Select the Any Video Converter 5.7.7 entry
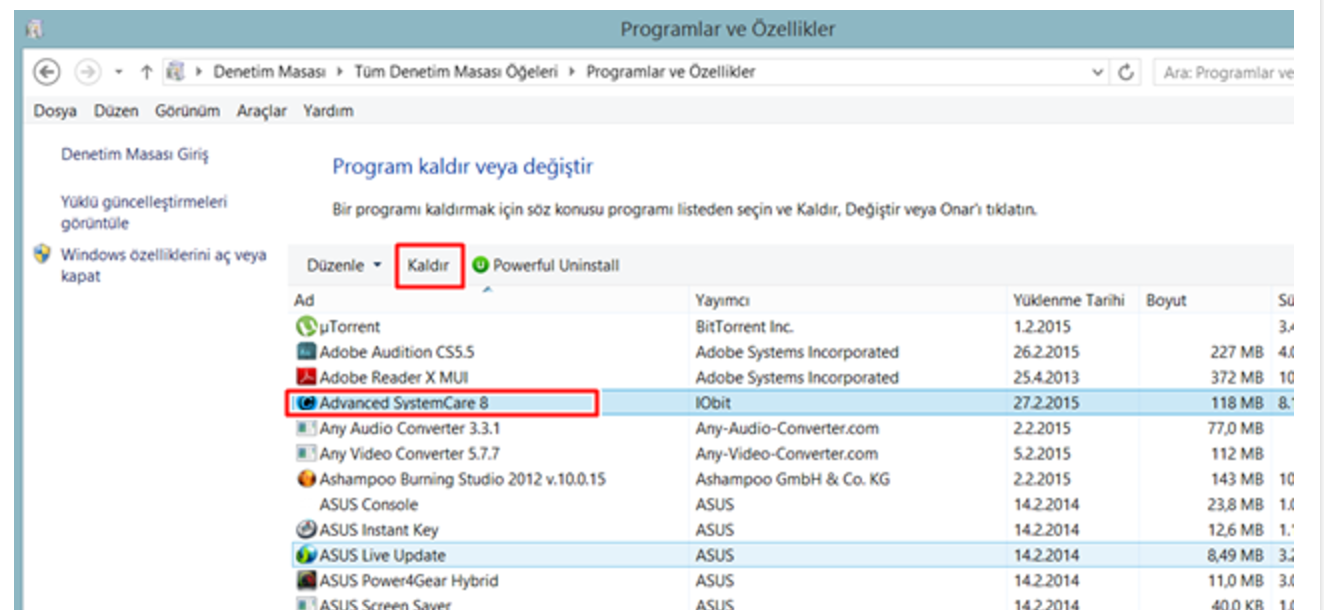Image resolution: width=1324 pixels, height=610 pixels. (410, 454)
